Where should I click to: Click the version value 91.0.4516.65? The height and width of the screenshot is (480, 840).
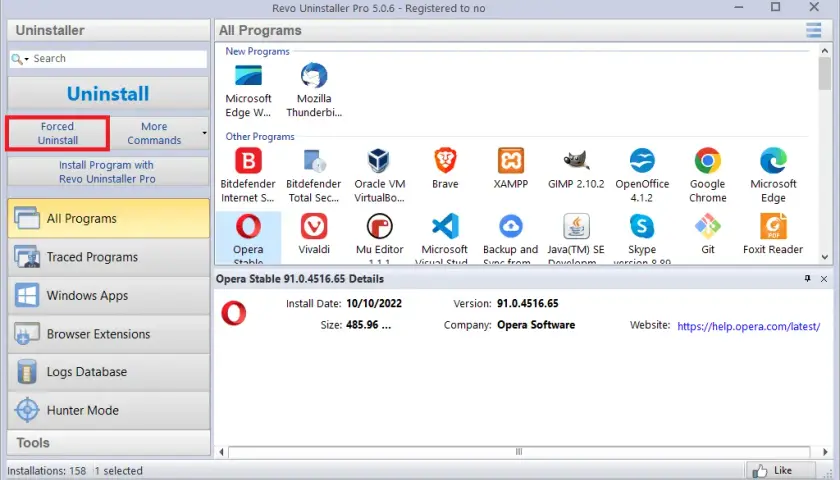click(x=527, y=303)
